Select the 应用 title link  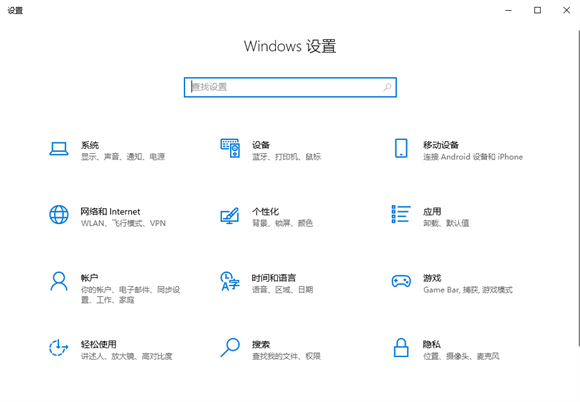point(432,212)
